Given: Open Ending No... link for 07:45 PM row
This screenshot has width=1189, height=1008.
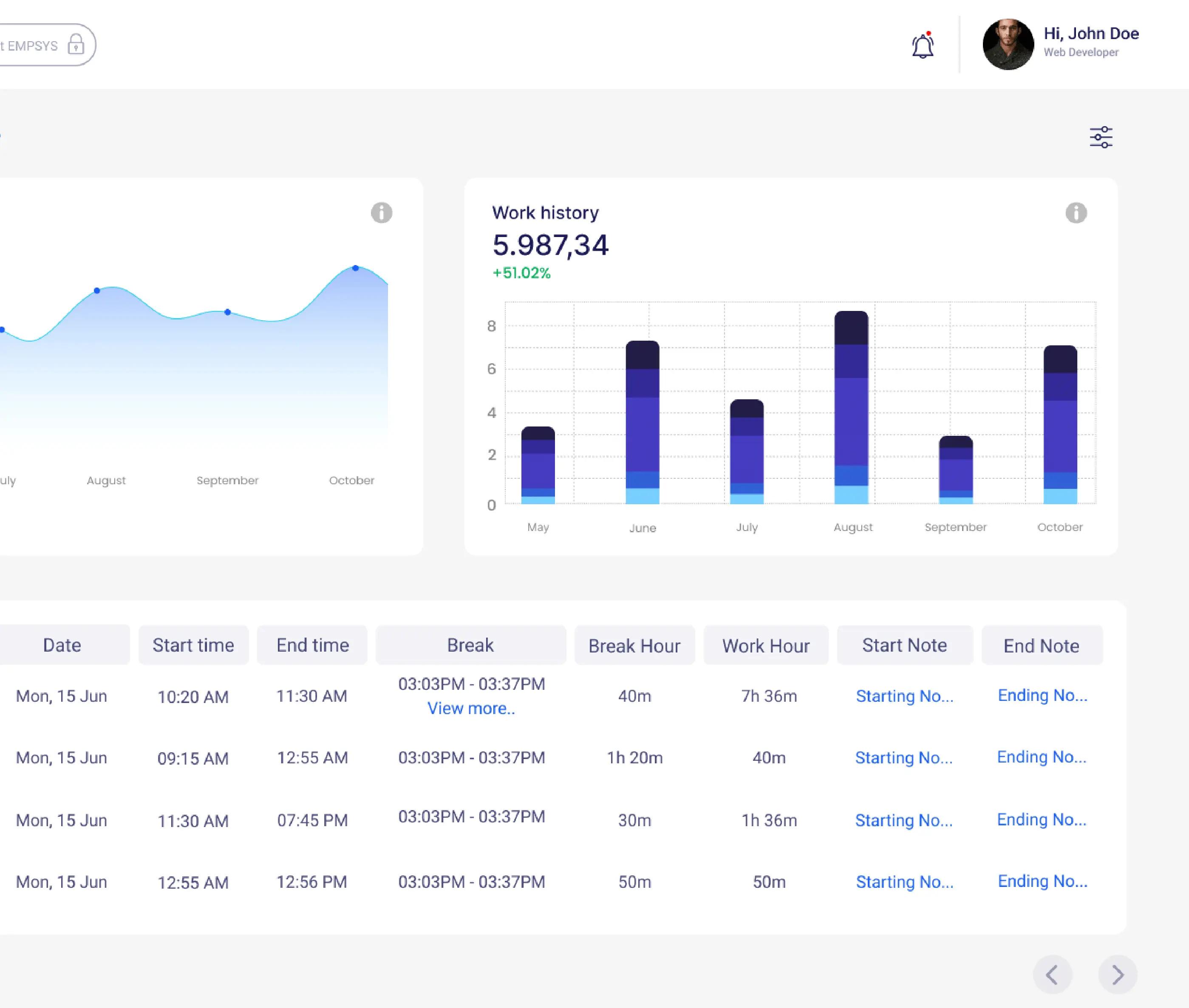Looking at the screenshot, I should tap(1042, 819).
